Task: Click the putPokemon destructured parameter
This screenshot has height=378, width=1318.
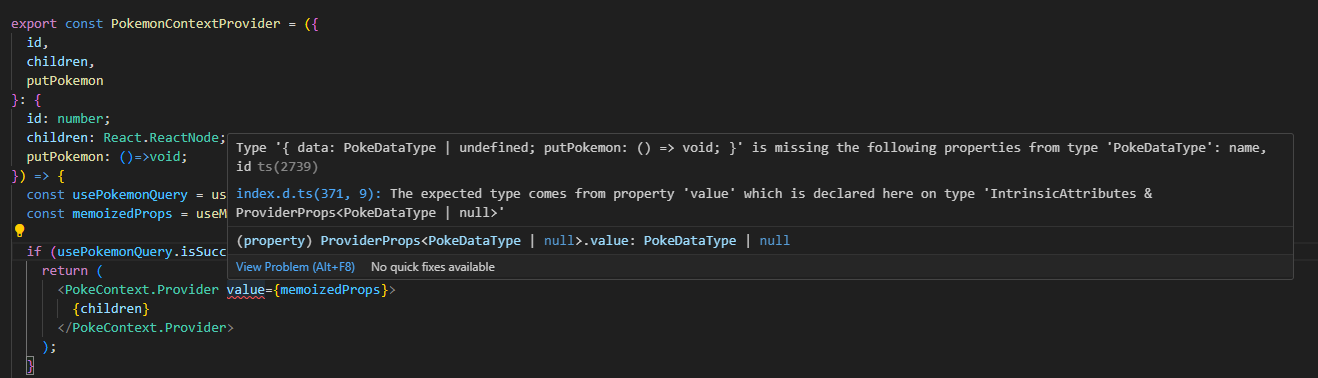Action: 65,79
